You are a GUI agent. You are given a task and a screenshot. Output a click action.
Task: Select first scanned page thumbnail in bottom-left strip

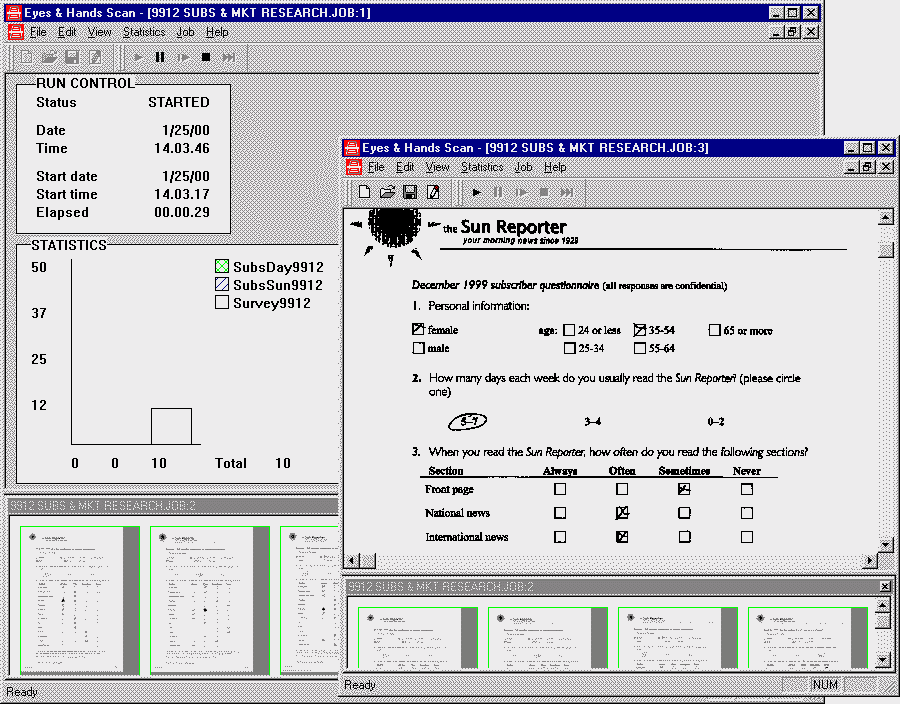point(80,600)
